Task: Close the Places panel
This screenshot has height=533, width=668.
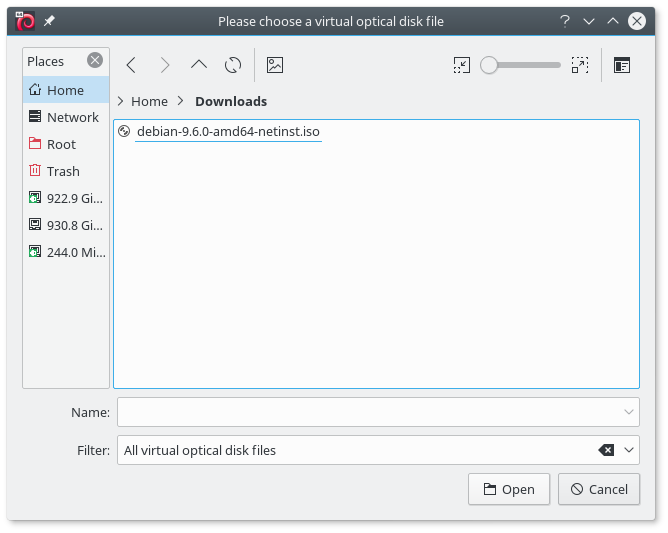Action: pos(95,60)
